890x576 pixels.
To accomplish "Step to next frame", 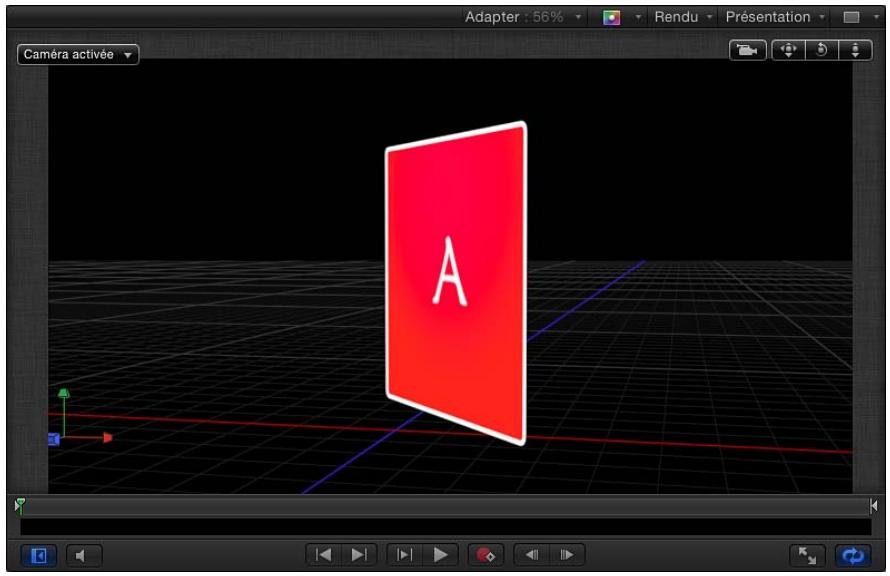I will pos(566,555).
